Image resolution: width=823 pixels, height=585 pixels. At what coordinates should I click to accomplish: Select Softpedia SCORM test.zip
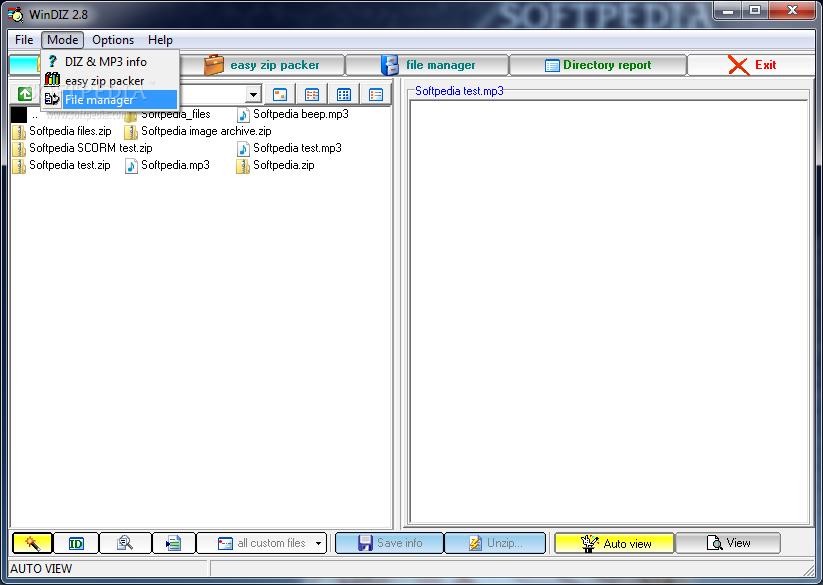(x=82, y=148)
